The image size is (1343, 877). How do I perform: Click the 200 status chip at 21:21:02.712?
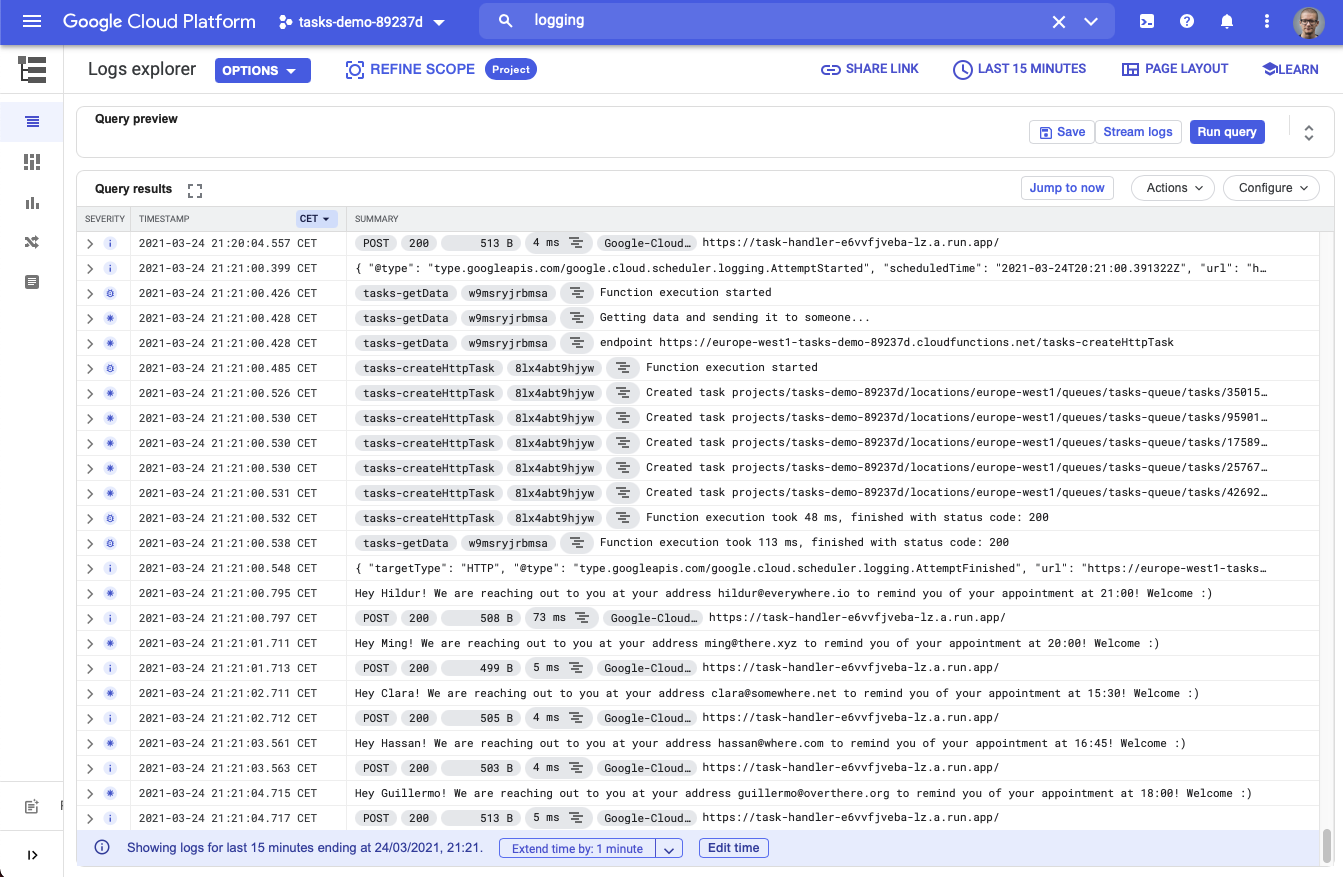click(419, 718)
